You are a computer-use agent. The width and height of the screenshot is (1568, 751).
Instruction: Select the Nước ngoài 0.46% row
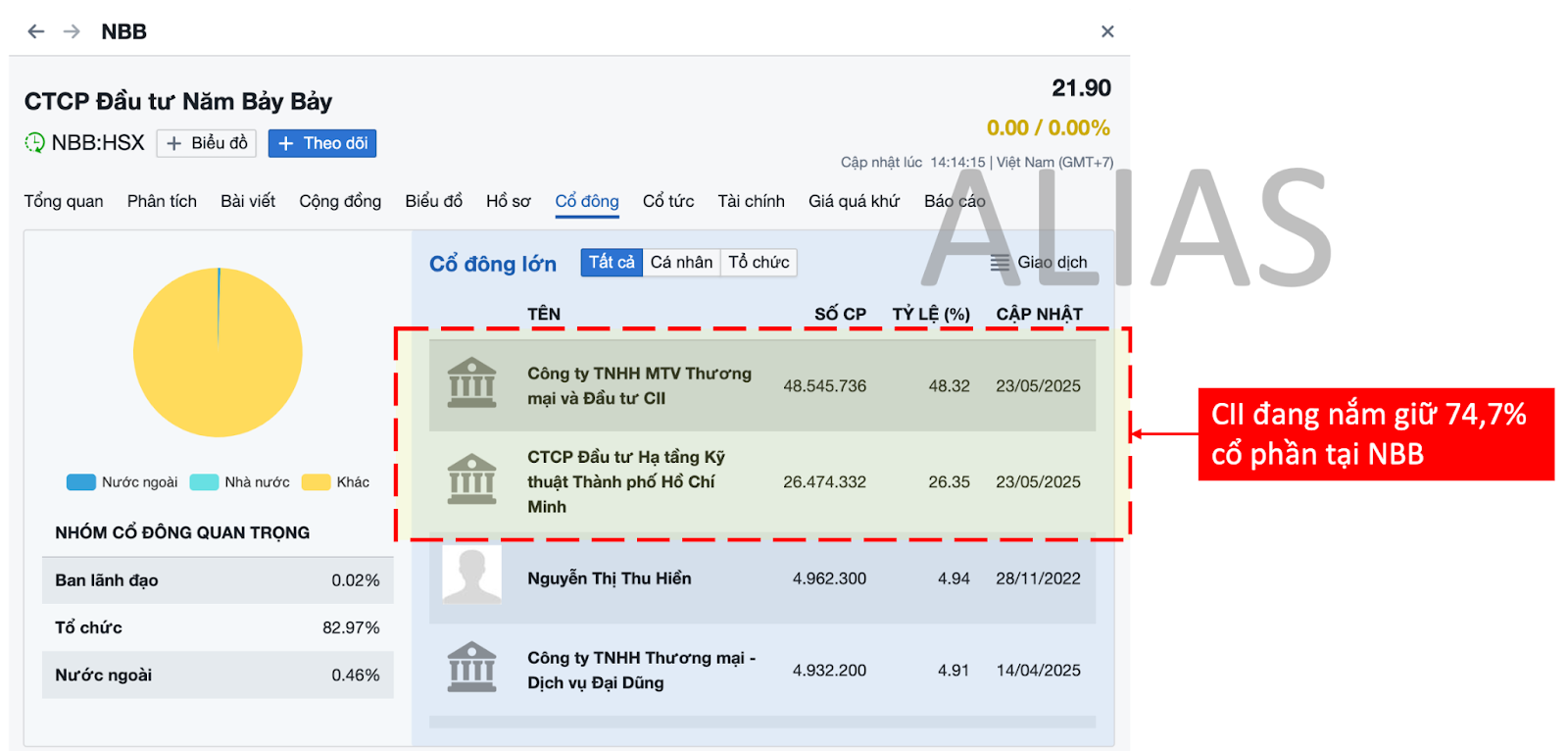pyautogui.click(x=218, y=675)
